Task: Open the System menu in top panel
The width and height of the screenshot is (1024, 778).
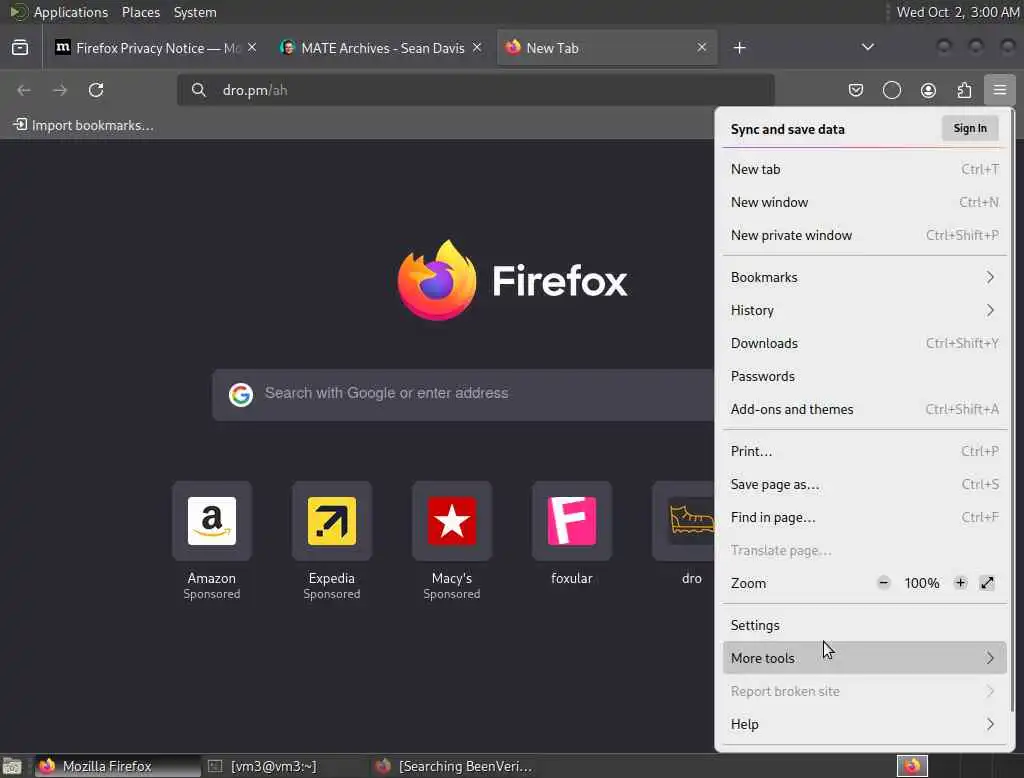Action: tap(195, 12)
